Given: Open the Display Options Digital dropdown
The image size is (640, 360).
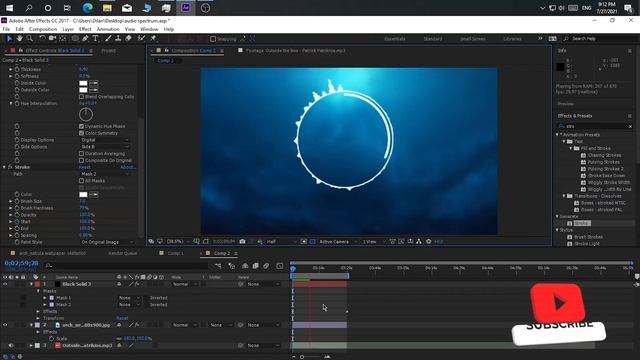Looking at the screenshot, I should click(x=104, y=140).
